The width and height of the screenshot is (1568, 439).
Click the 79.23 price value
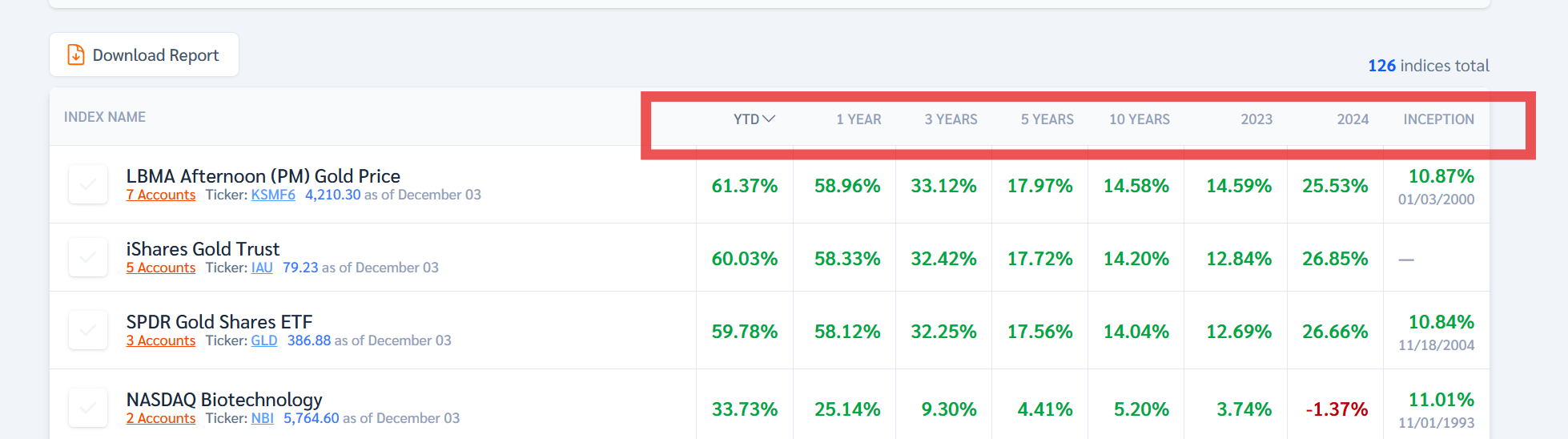pyautogui.click(x=300, y=268)
